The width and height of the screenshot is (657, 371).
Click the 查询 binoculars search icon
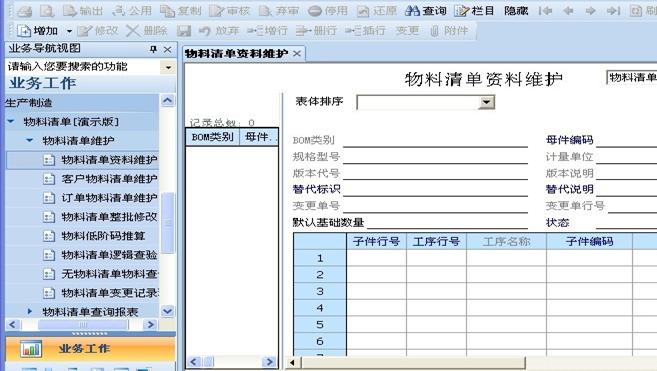point(412,11)
